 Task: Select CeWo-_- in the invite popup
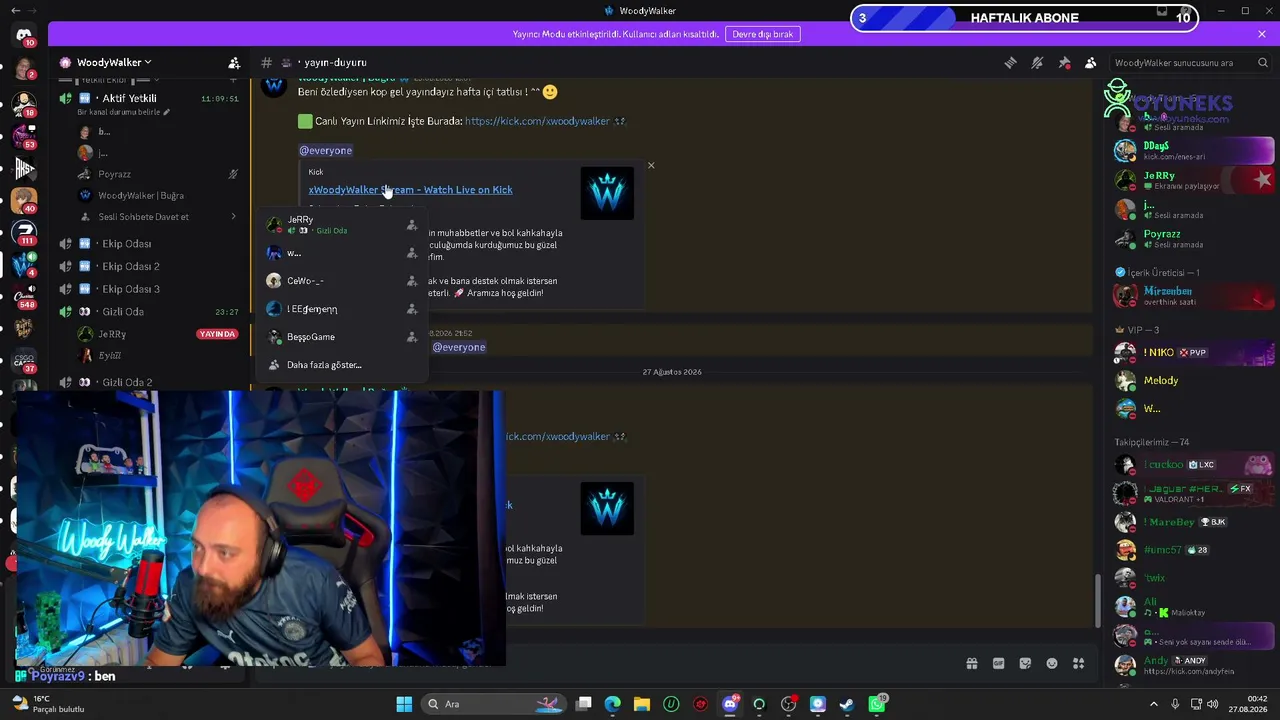click(x=342, y=281)
